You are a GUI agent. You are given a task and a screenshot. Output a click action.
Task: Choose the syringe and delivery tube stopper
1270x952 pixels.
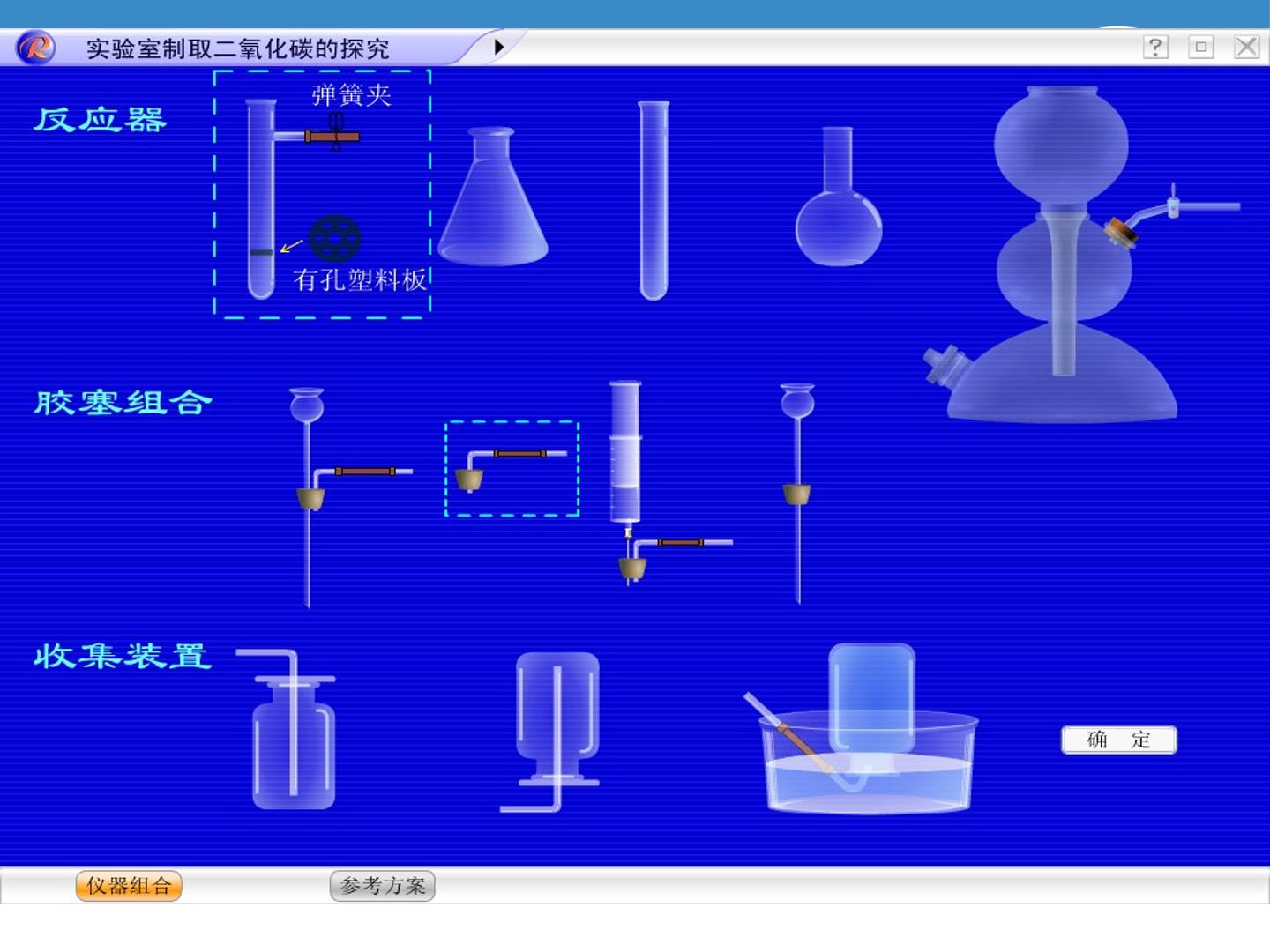670,483
